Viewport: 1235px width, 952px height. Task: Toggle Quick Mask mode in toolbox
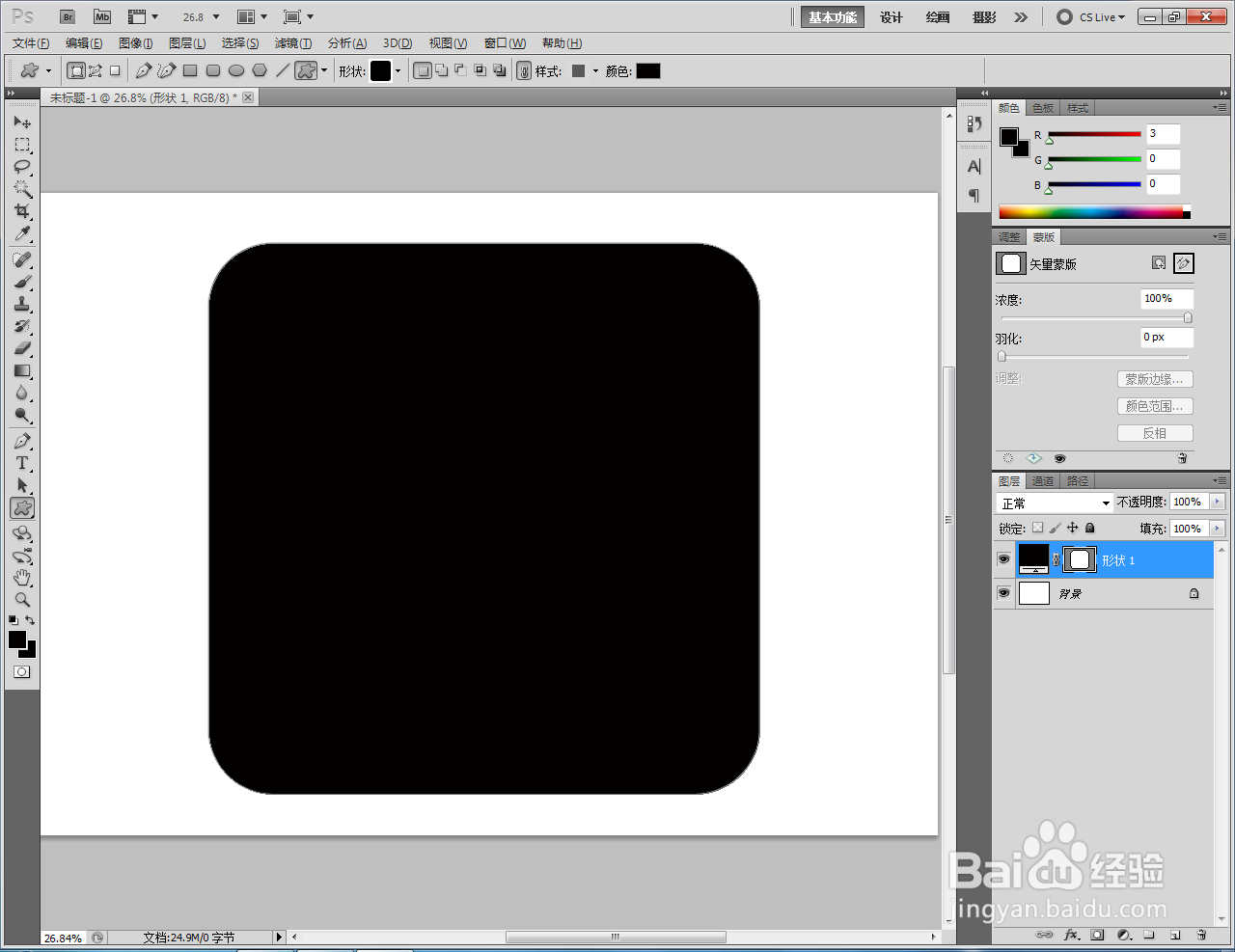click(x=22, y=672)
